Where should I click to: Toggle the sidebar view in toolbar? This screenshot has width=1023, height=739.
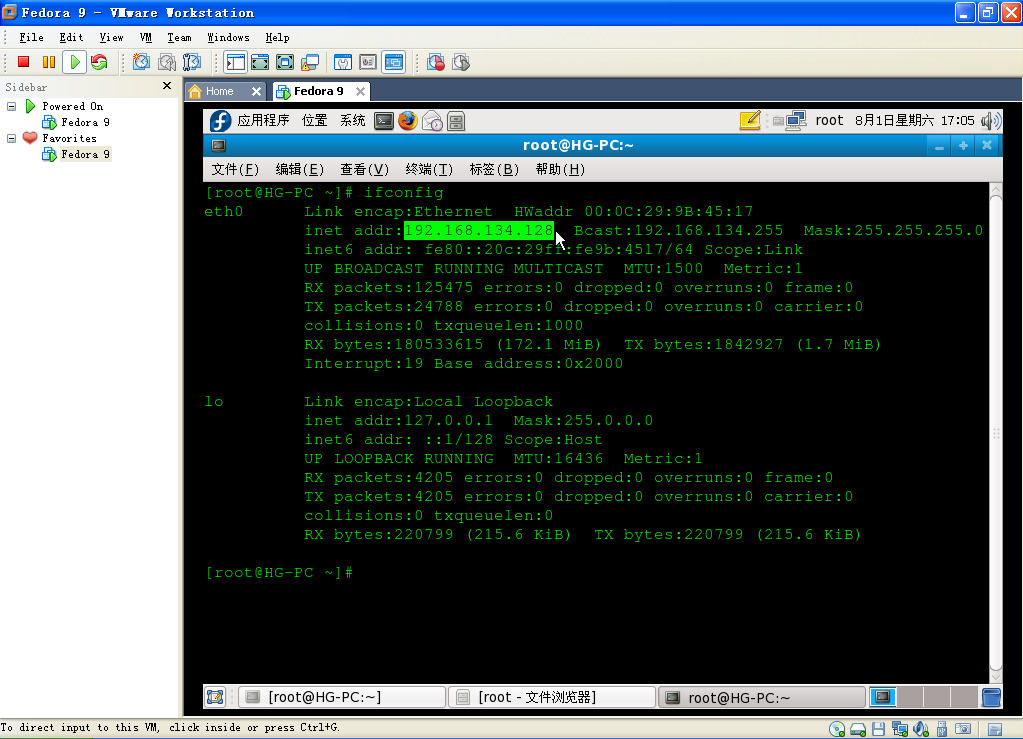point(235,62)
